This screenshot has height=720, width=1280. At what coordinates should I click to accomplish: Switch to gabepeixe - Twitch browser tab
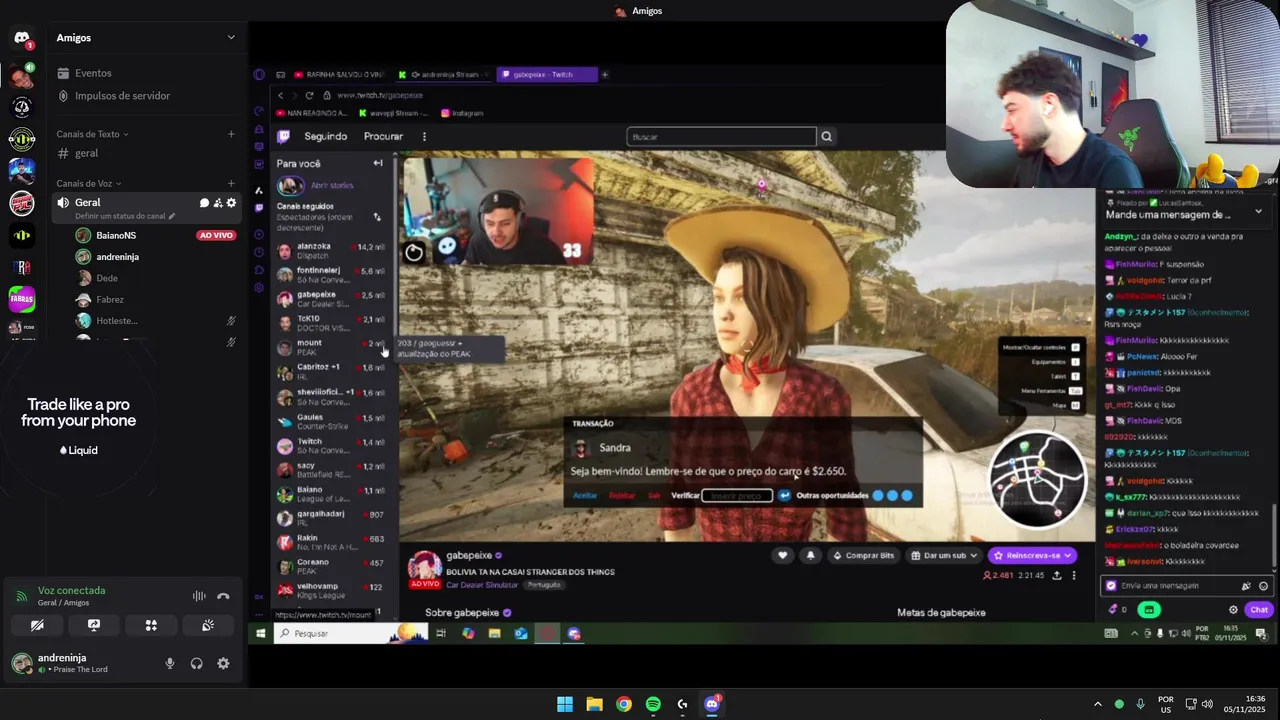pyautogui.click(x=546, y=74)
